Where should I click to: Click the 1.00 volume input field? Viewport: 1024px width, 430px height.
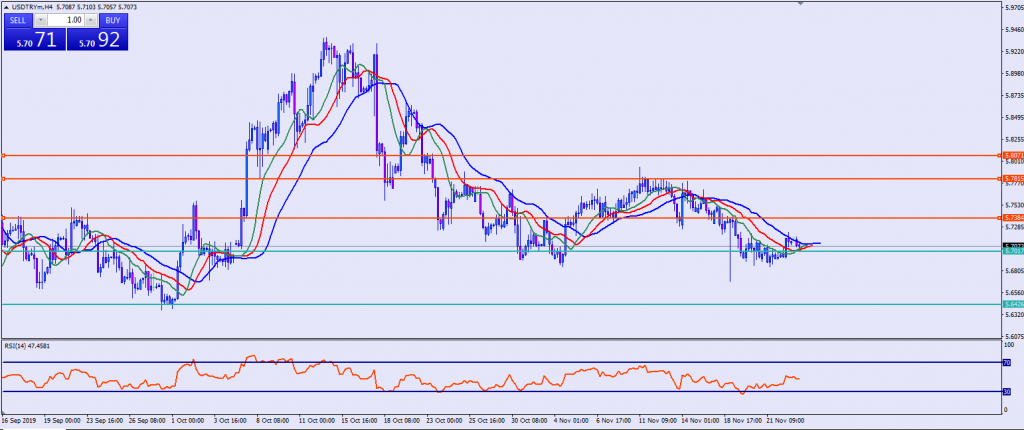(x=67, y=20)
